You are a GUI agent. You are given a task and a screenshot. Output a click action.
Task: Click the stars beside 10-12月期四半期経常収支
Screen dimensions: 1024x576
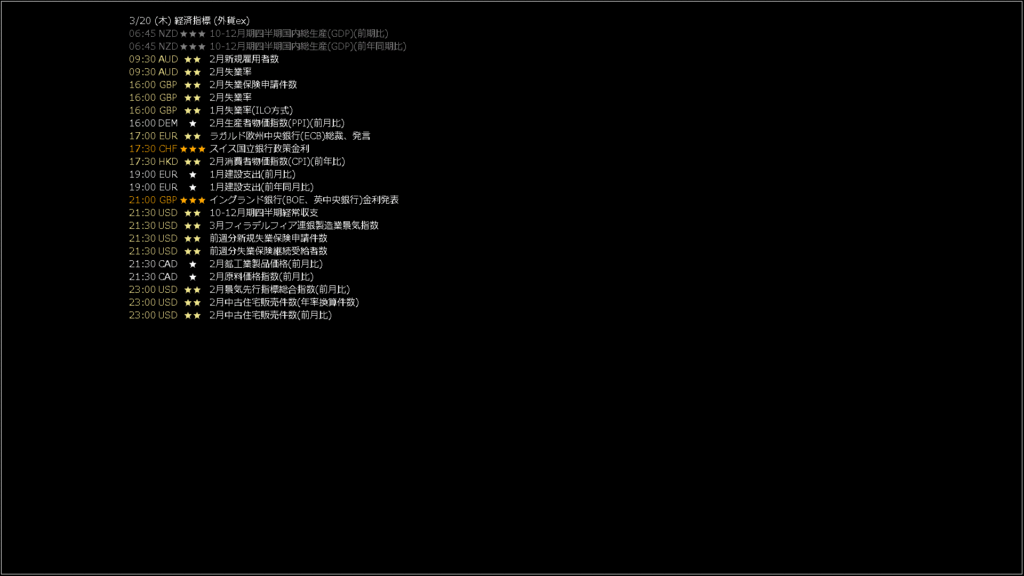pyautogui.click(x=193, y=213)
